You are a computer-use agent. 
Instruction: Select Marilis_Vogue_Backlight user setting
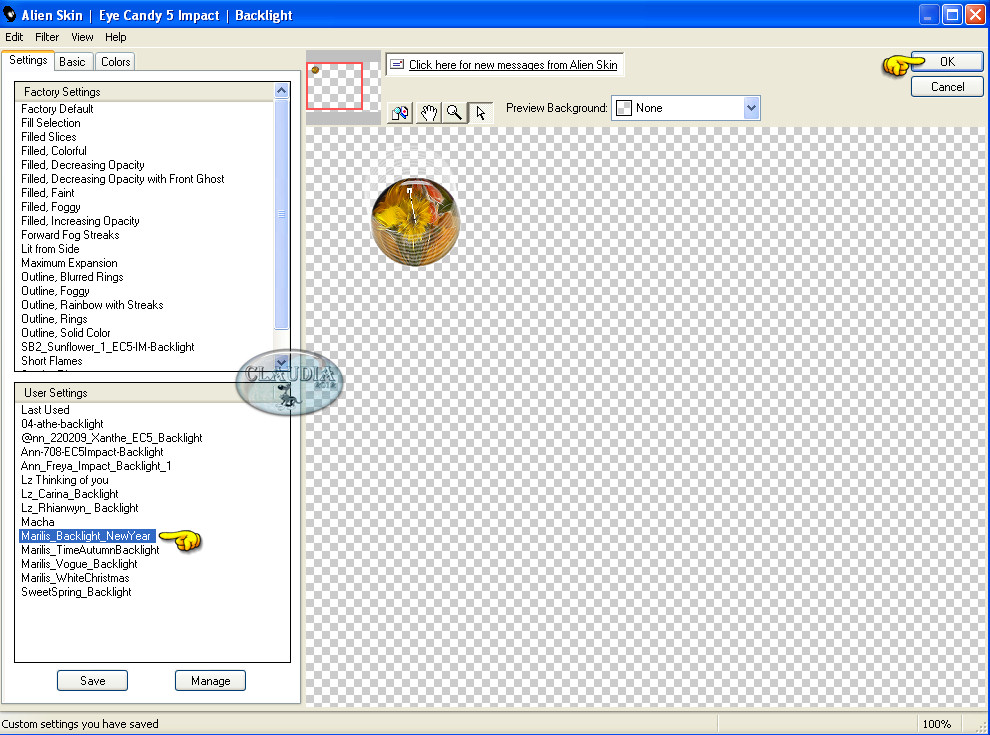[x=80, y=563]
